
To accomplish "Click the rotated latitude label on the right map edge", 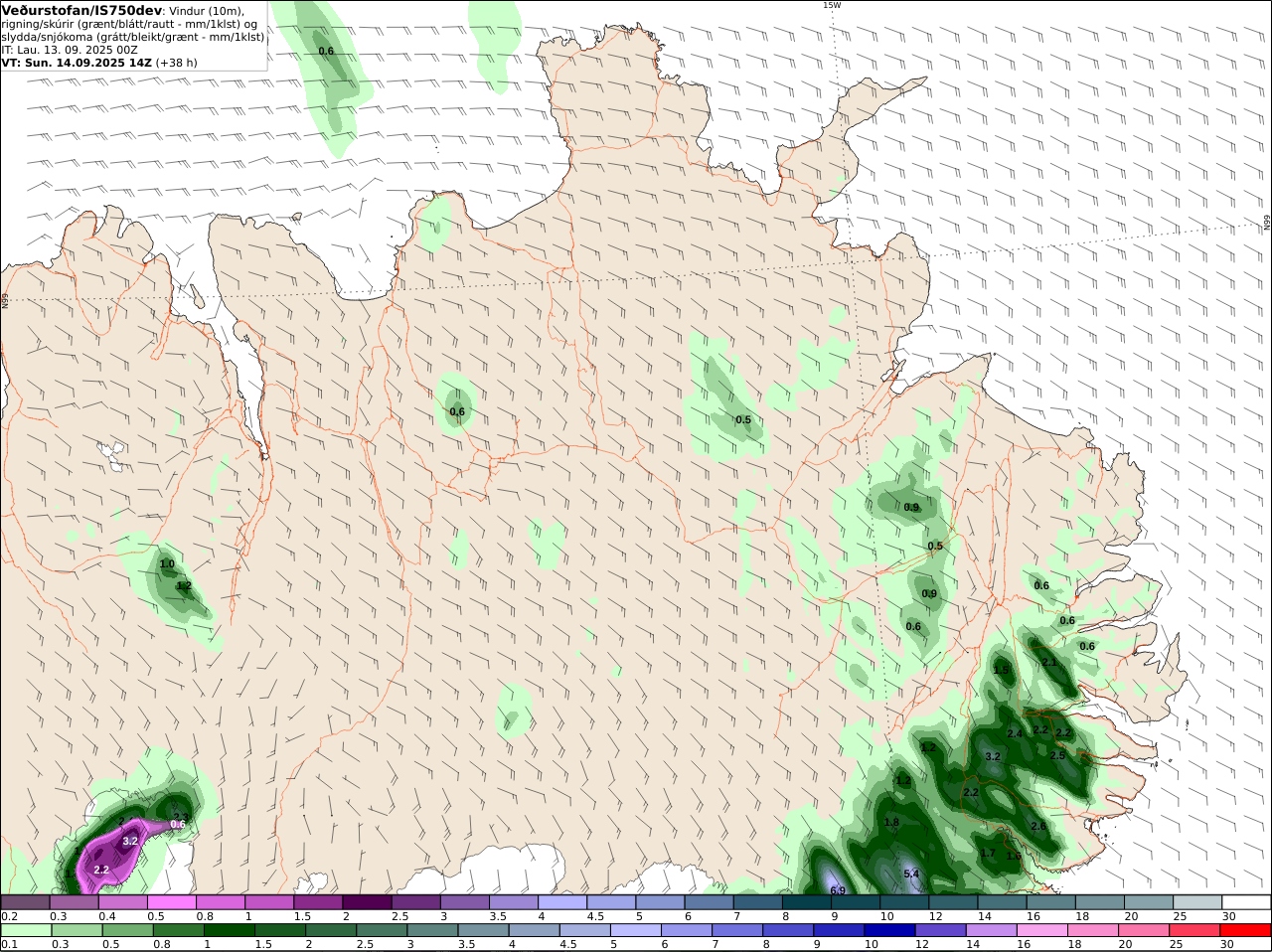I will 1267,224.
